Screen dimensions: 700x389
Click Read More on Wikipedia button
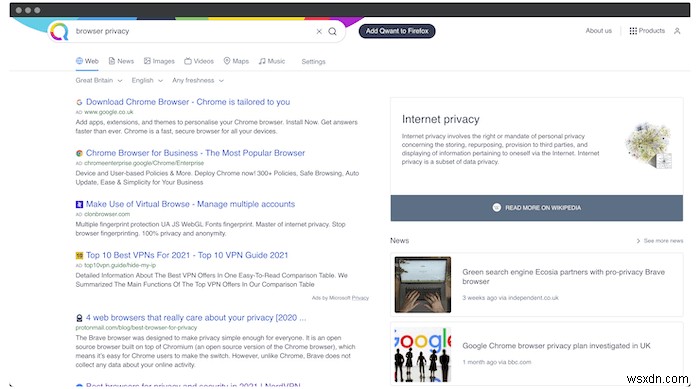[x=537, y=208]
